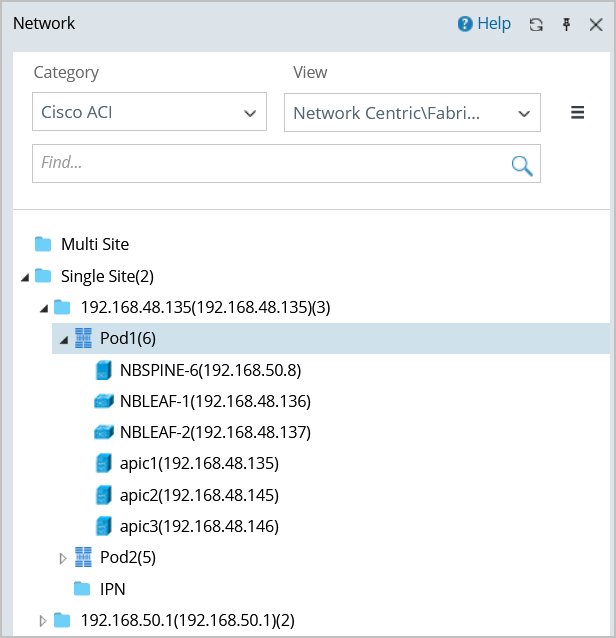
Task: Click the NBLEAF-1 leaf switch icon
Action: click(x=103, y=402)
